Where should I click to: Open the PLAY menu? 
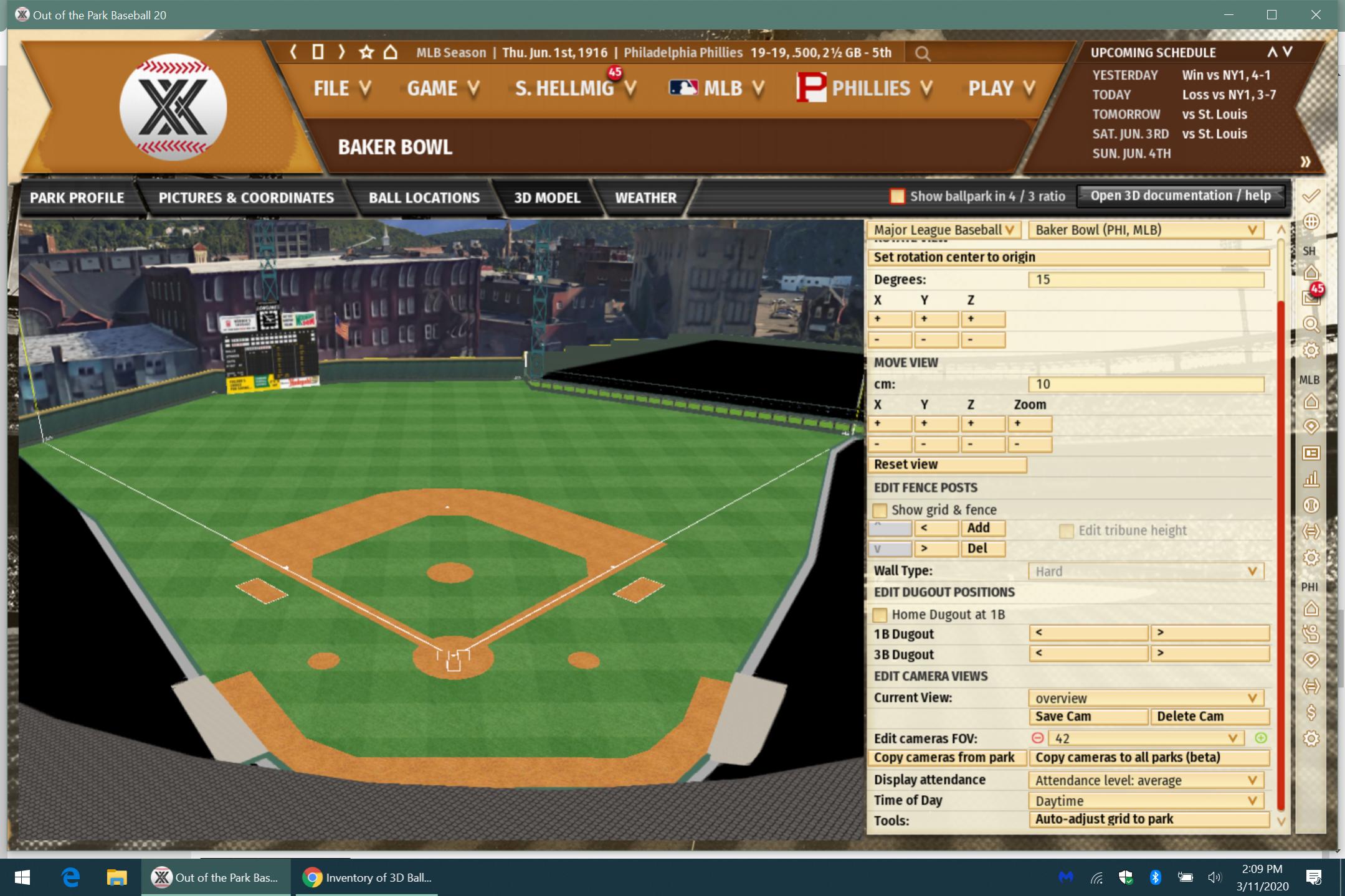point(1001,88)
